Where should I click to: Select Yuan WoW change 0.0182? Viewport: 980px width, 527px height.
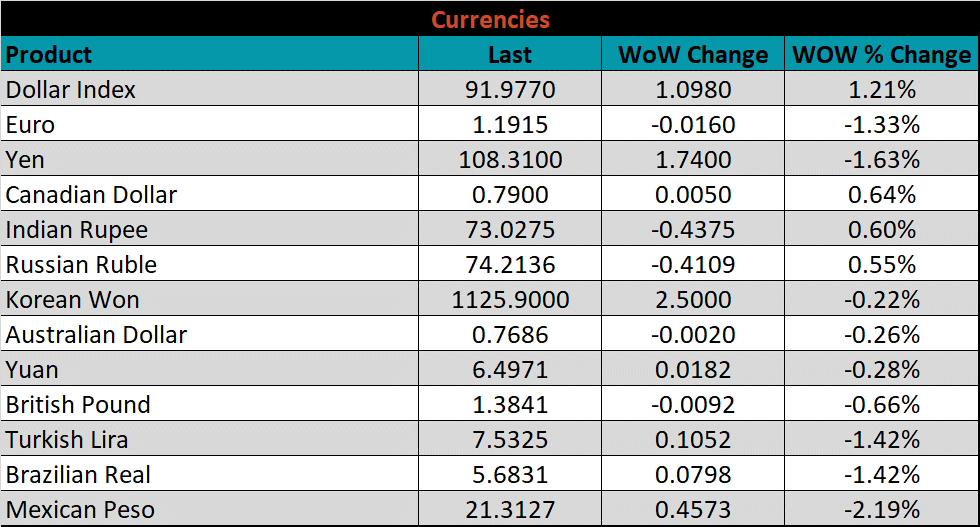[693, 370]
